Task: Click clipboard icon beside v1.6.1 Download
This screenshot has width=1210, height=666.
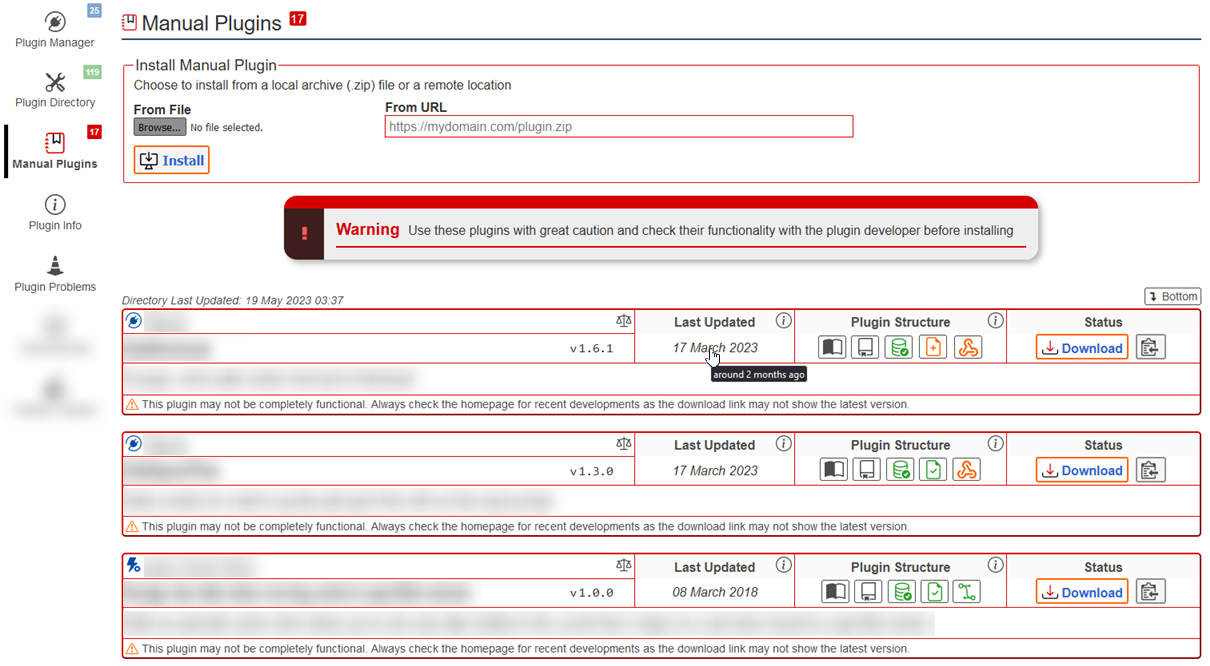Action: [x=1150, y=348]
